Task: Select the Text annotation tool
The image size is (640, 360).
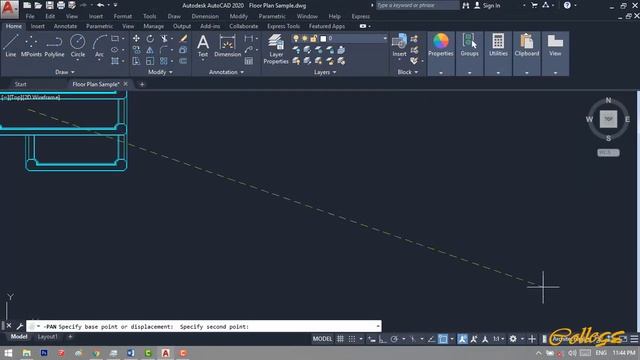Action: click(x=203, y=46)
